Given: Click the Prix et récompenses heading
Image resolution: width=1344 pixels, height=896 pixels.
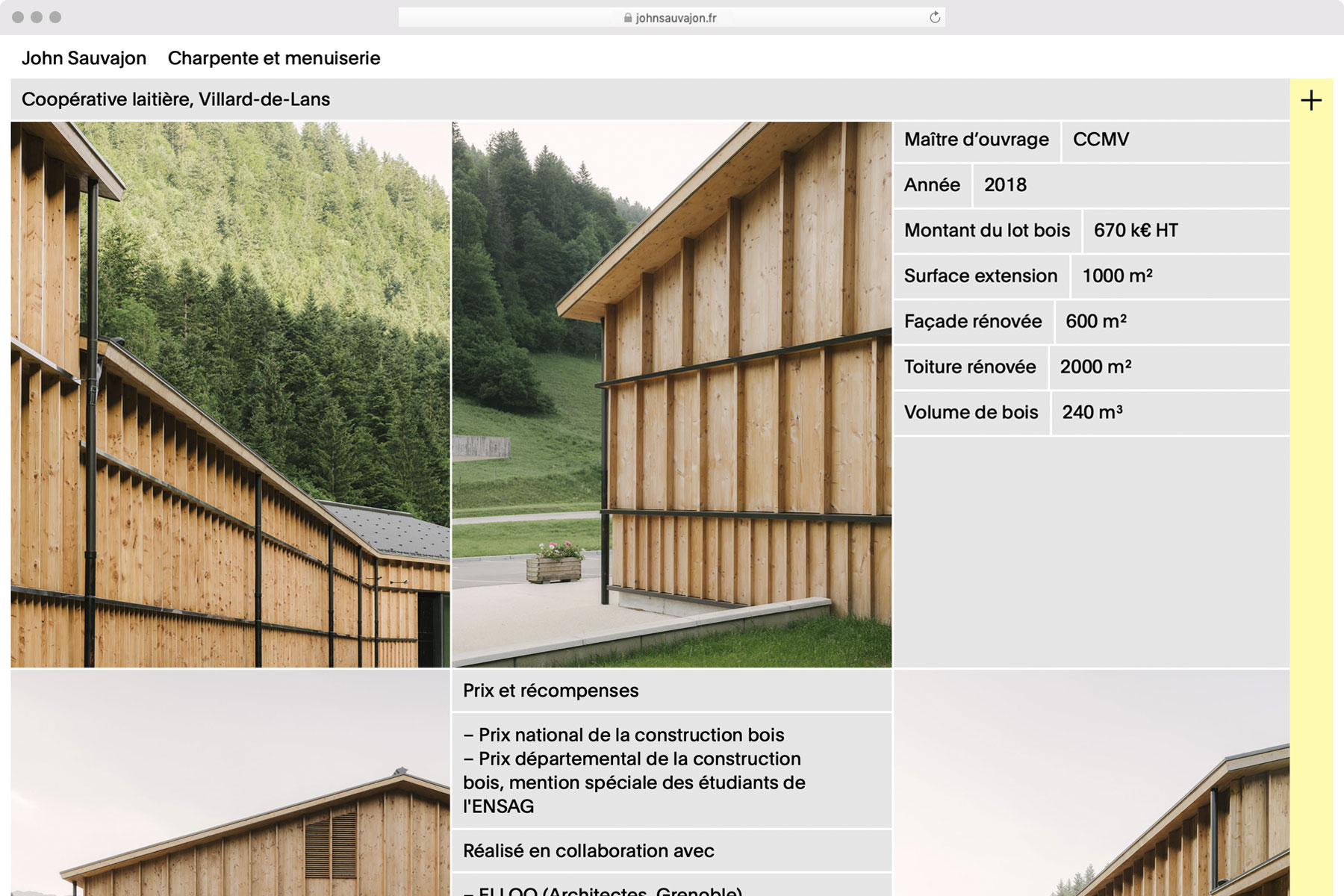Looking at the screenshot, I should point(550,691).
